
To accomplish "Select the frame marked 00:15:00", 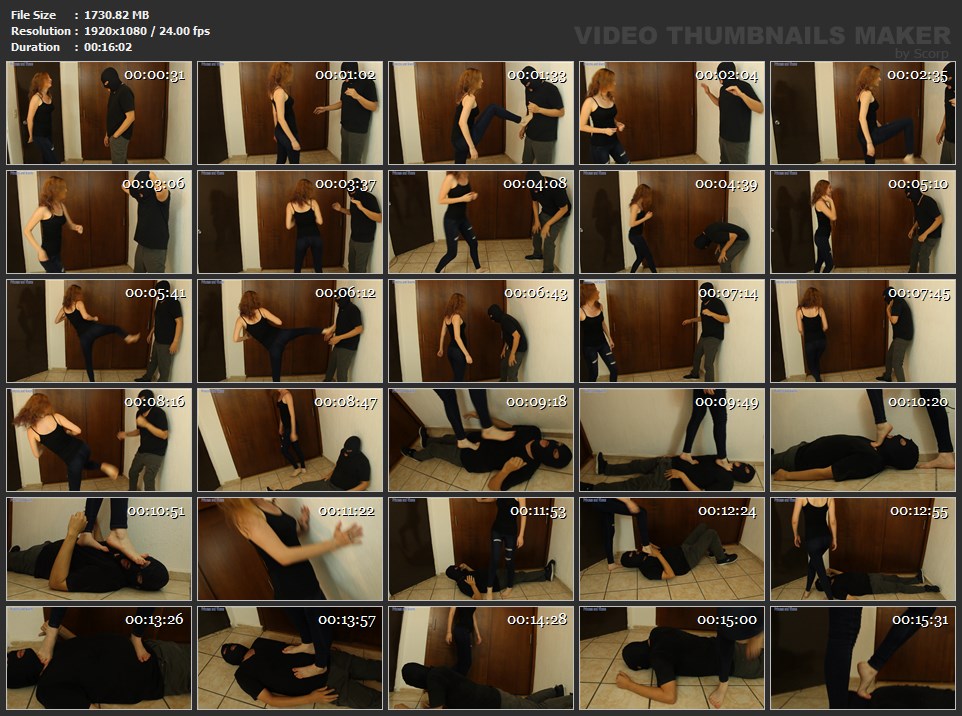I will (x=672, y=658).
